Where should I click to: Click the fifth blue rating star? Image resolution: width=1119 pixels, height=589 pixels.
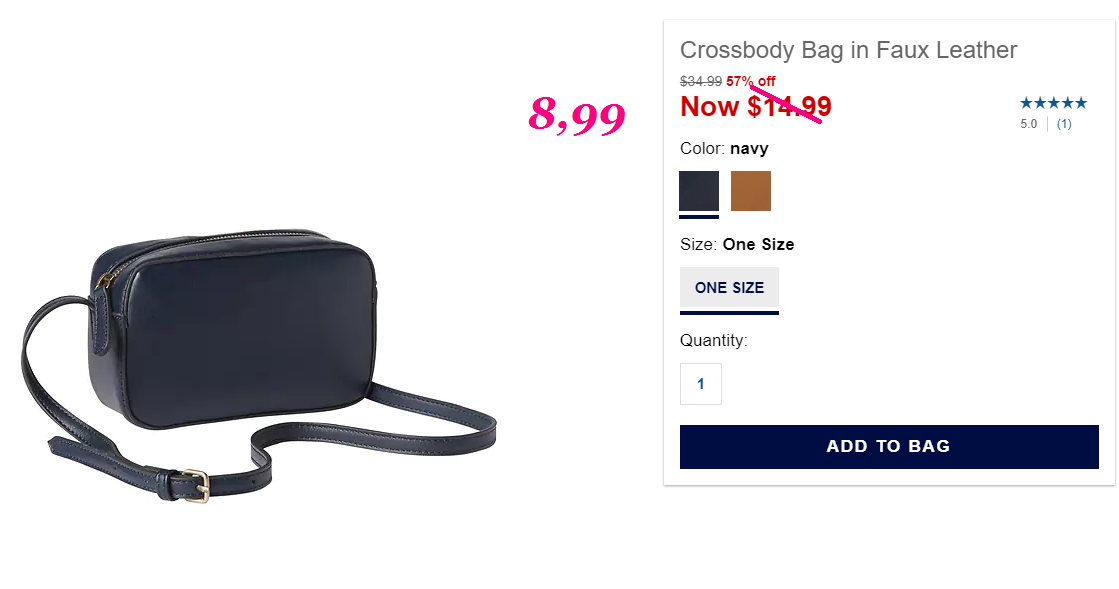click(x=1080, y=103)
